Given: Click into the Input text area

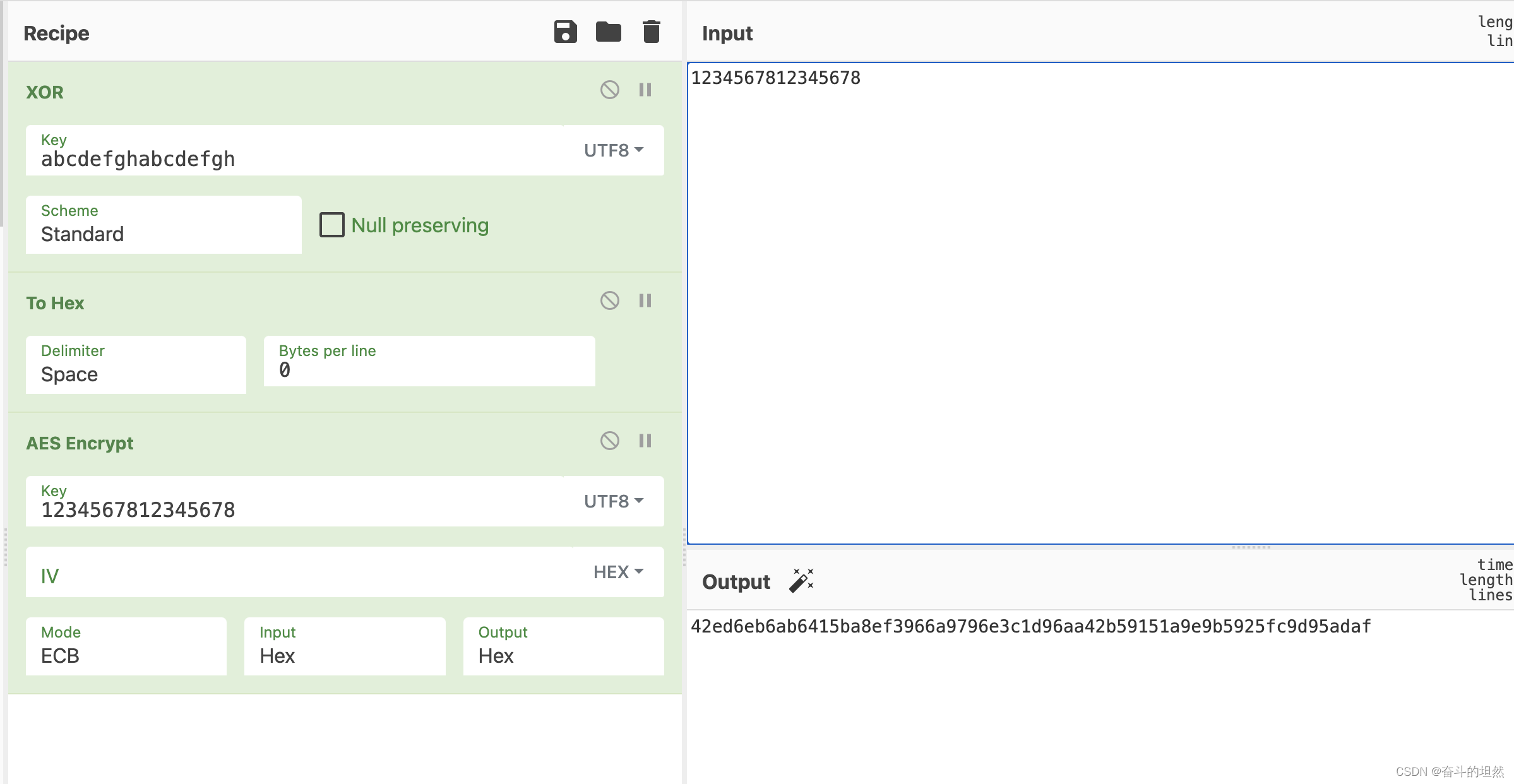Looking at the screenshot, I should 1099,303.
